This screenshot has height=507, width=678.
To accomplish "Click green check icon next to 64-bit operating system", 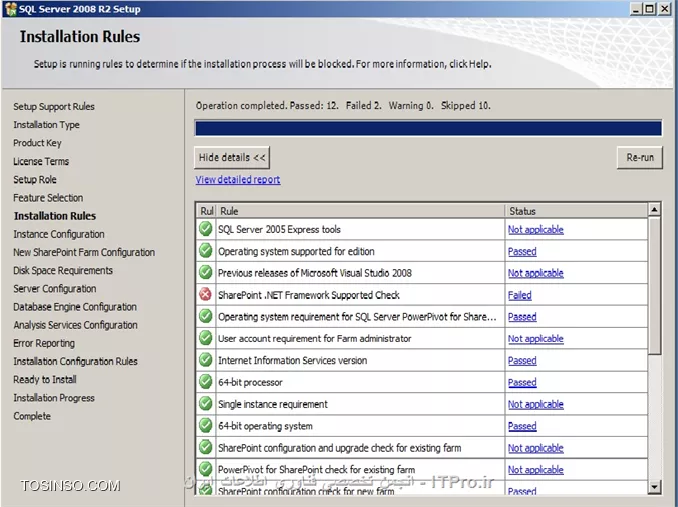I will (x=206, y=426).
